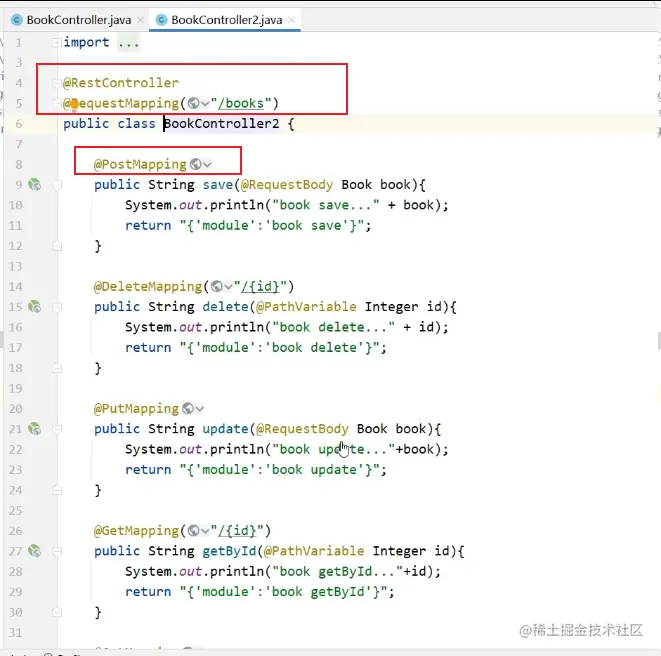Click endpoint gutter icon for update method
The height and width of the screenshot is (656, 661).
(35, 429)
